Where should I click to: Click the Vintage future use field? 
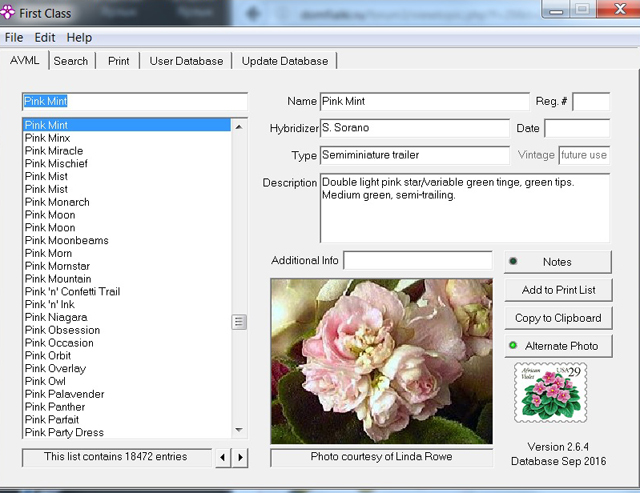coord(584,155)
